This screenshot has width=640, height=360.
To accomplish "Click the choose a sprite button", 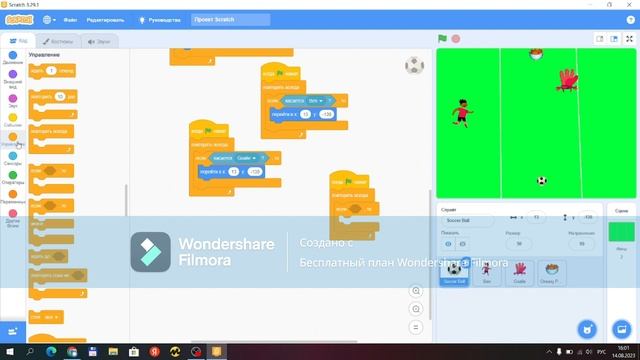I will (x=587, y=329).
